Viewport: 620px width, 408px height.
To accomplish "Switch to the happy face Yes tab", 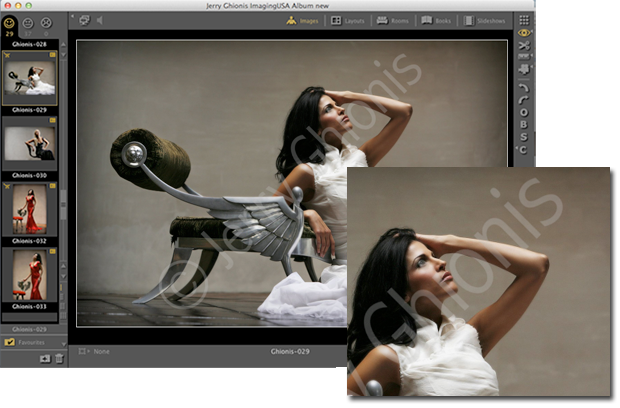I will coord(11,20).
